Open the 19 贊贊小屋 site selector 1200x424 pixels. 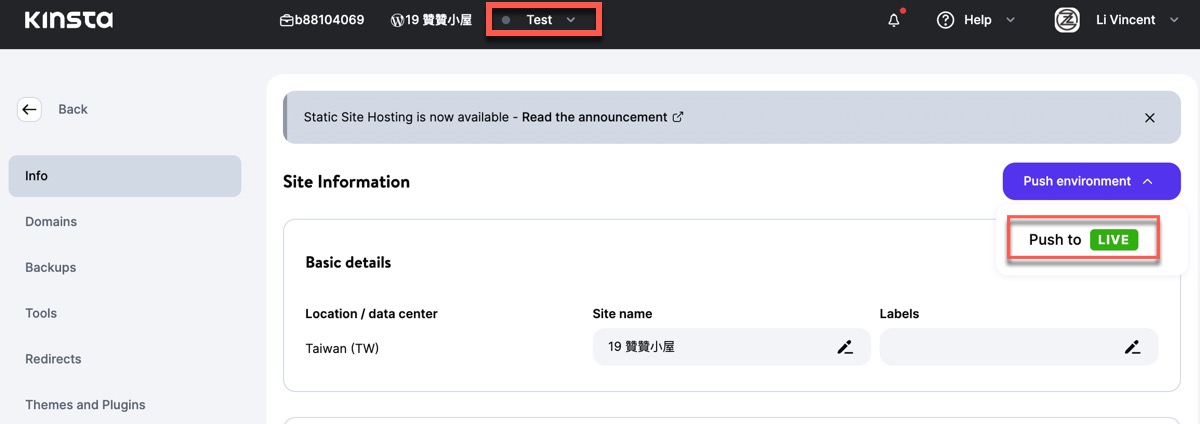point(431,20)
